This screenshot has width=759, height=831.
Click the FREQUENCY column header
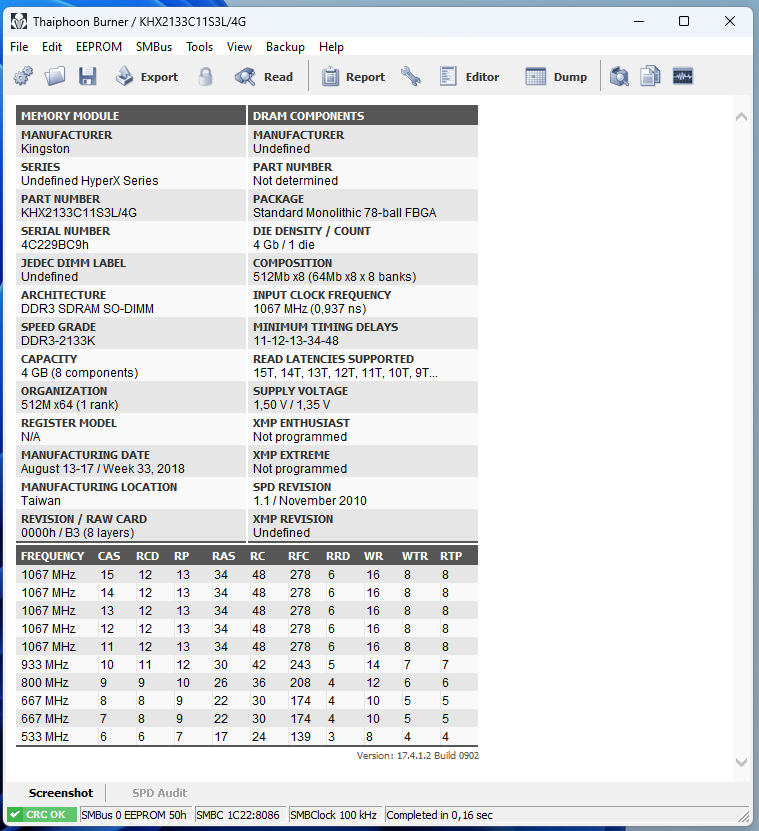coord(52,556)
